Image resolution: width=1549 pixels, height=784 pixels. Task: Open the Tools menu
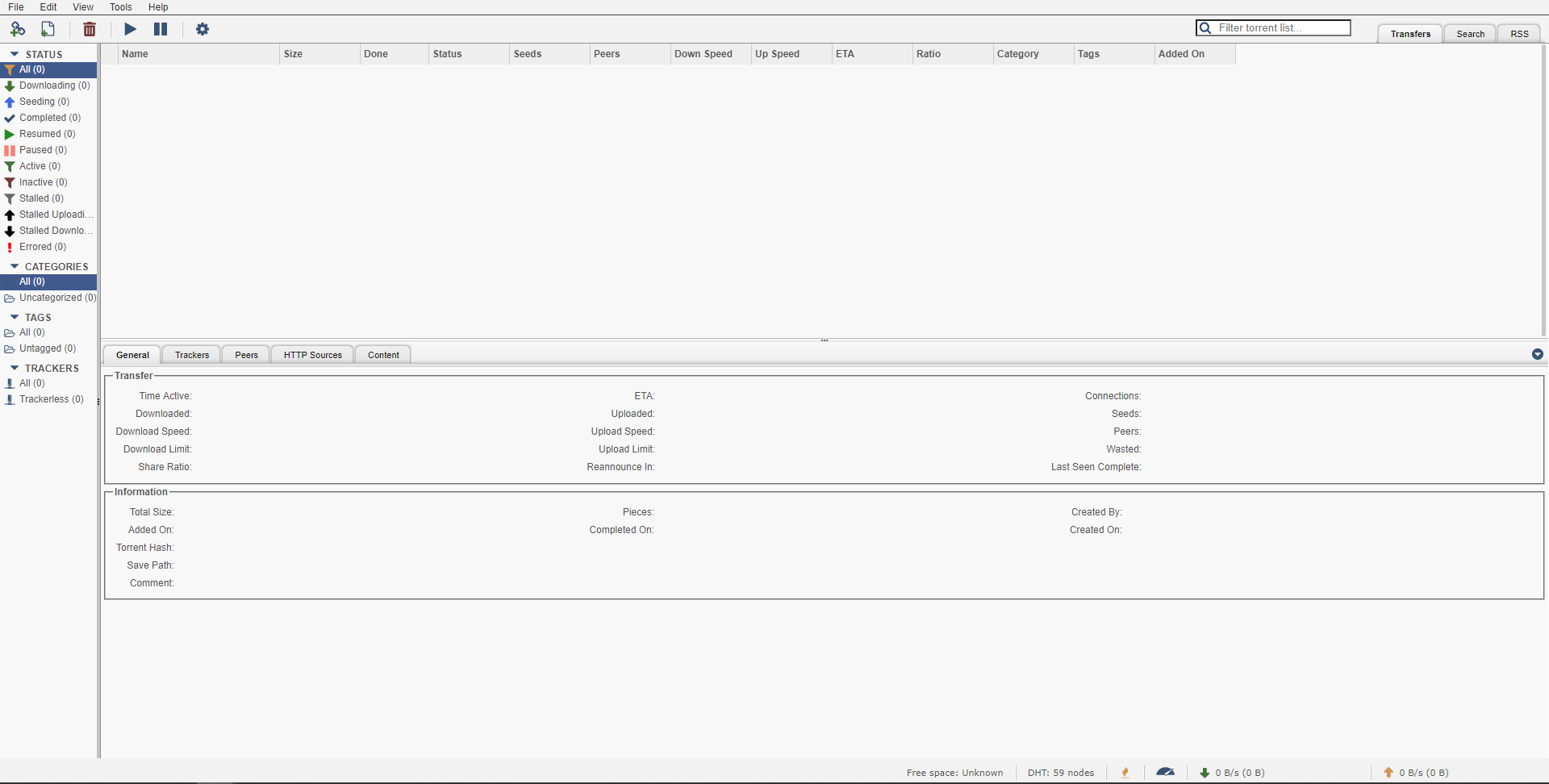[x=121, y=7]
